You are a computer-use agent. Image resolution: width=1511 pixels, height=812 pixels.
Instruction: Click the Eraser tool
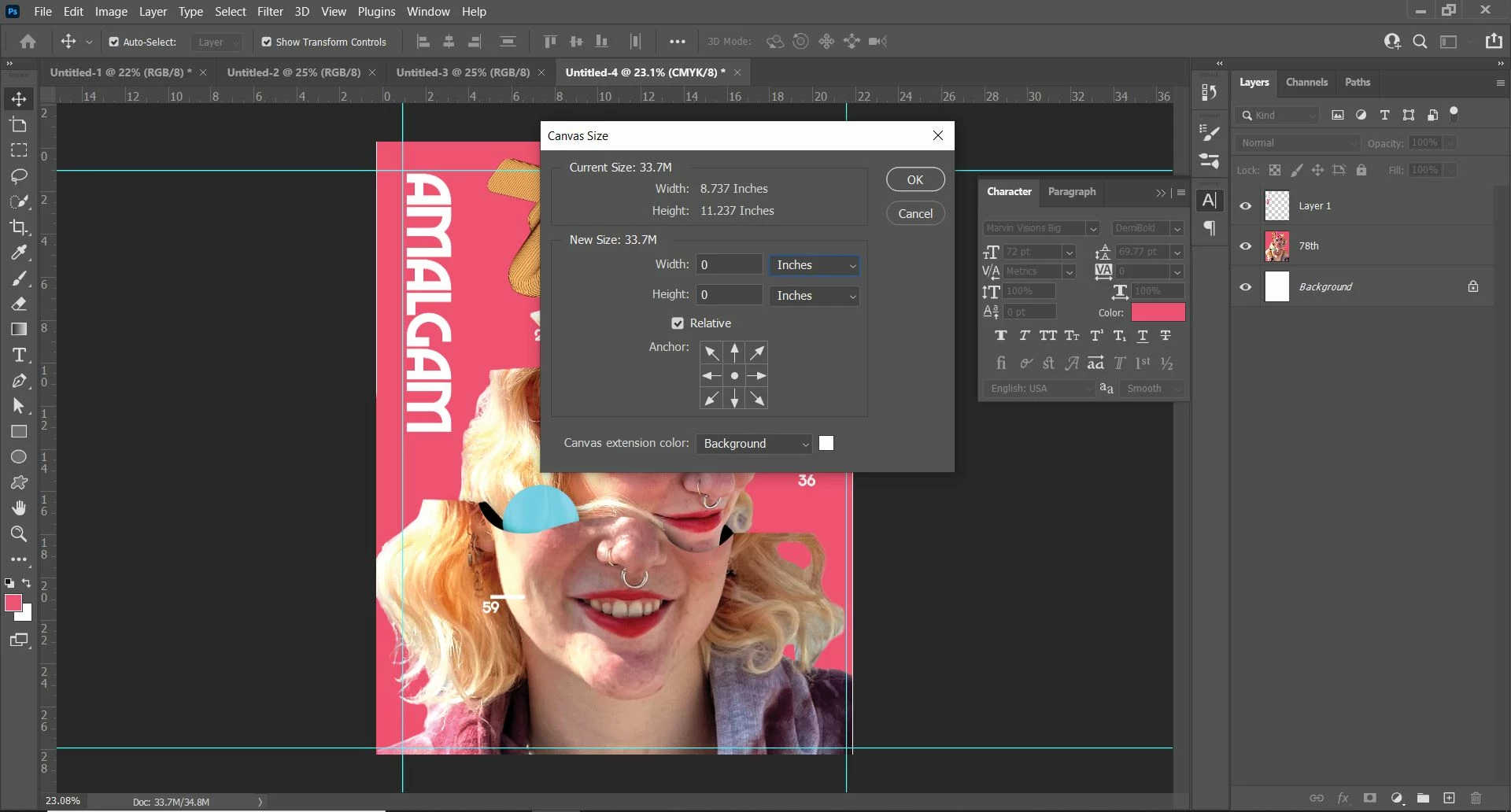click(x=19, y=304)
